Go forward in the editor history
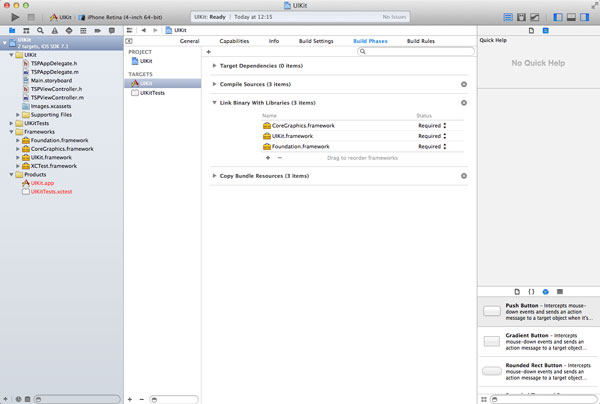 (x=155, y=30)
